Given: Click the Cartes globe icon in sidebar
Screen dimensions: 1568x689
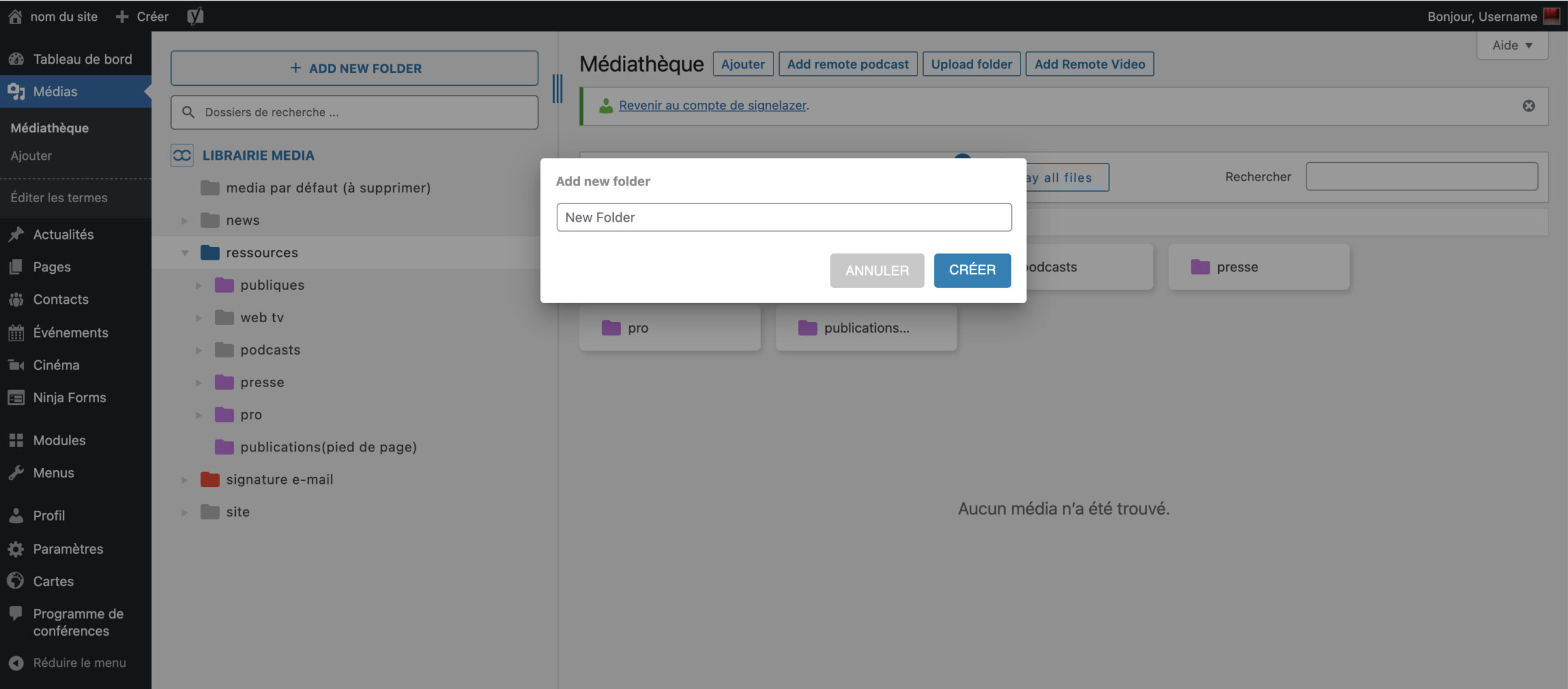Looking at the screenshot, I should point(16,581).
